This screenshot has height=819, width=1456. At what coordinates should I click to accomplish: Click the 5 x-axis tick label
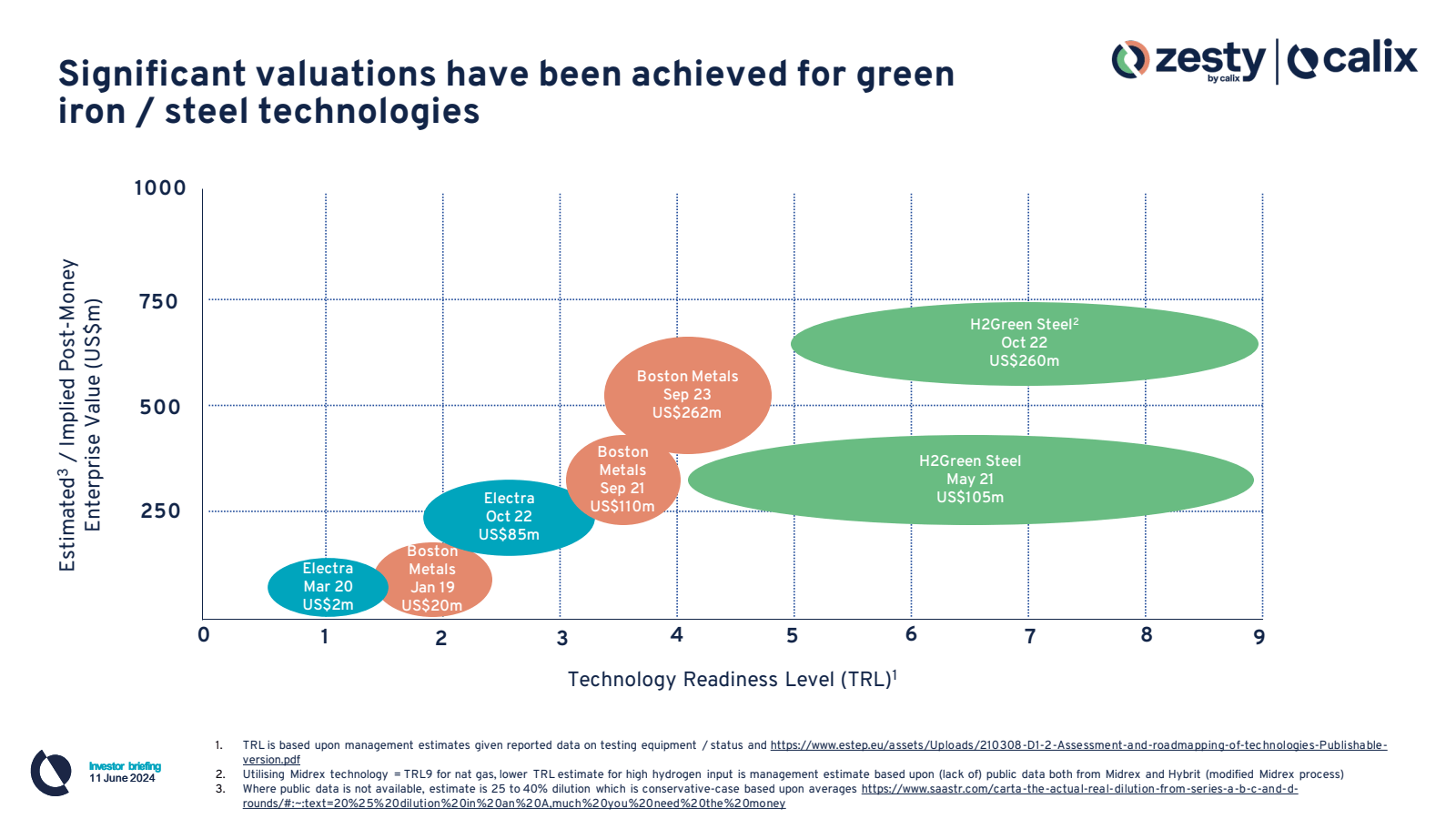point(793,636)
